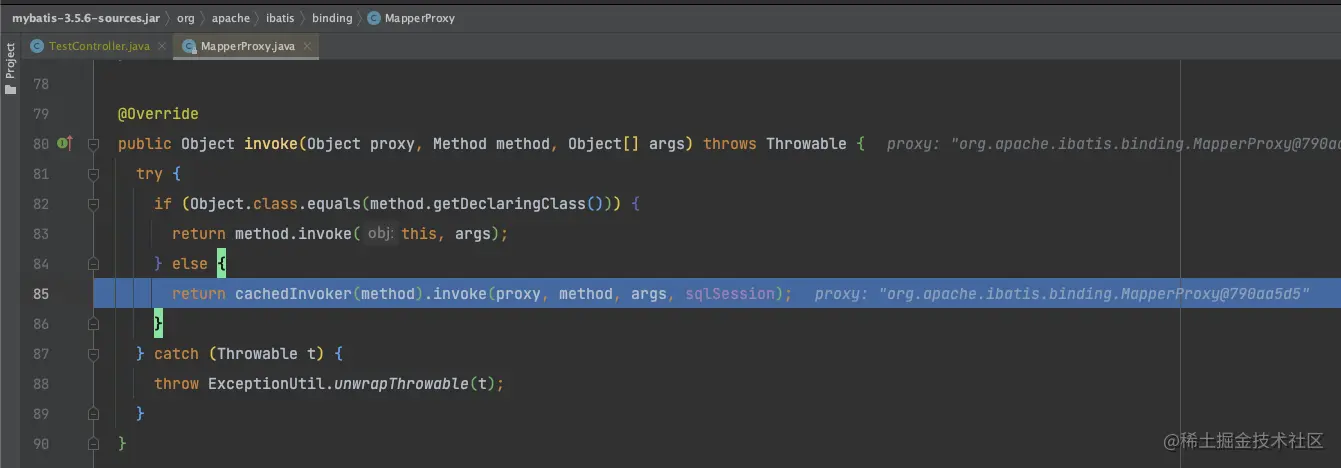Close the MapperProxy.java tab
This screenshot has height=468, width=1341.
tap(307, 46)
